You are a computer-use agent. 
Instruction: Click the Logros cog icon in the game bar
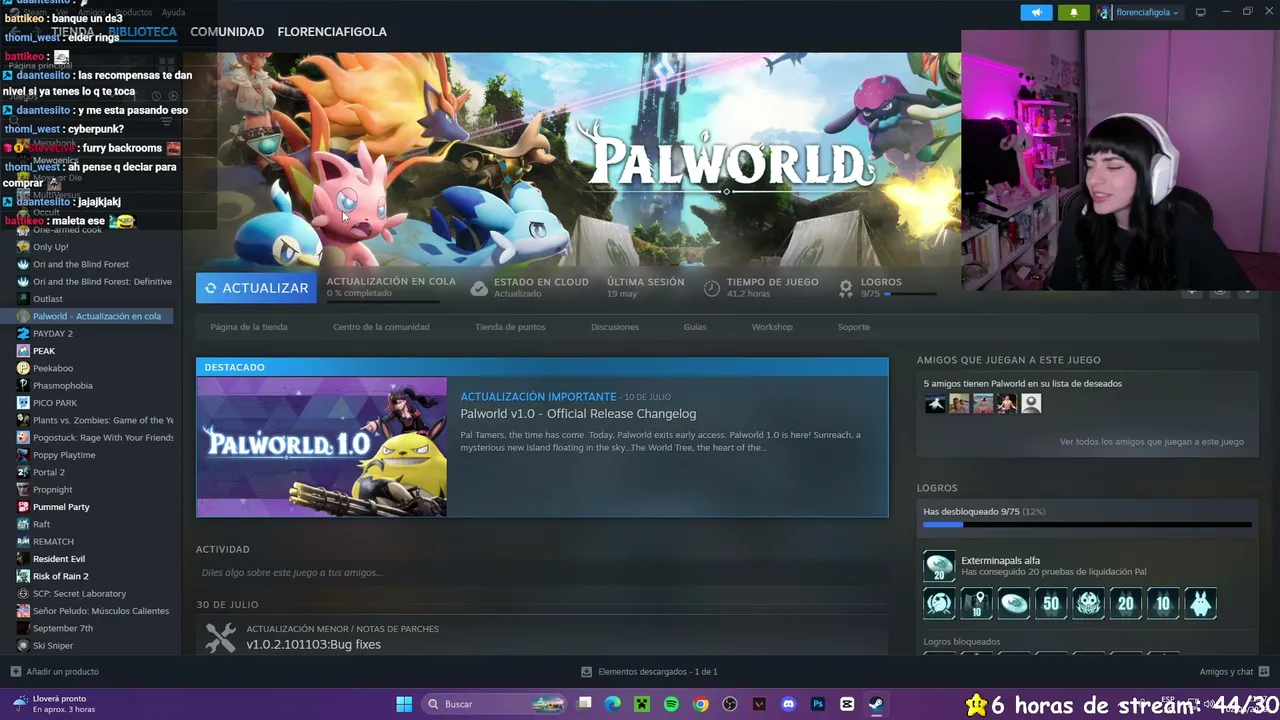click(x=846, y=288)
